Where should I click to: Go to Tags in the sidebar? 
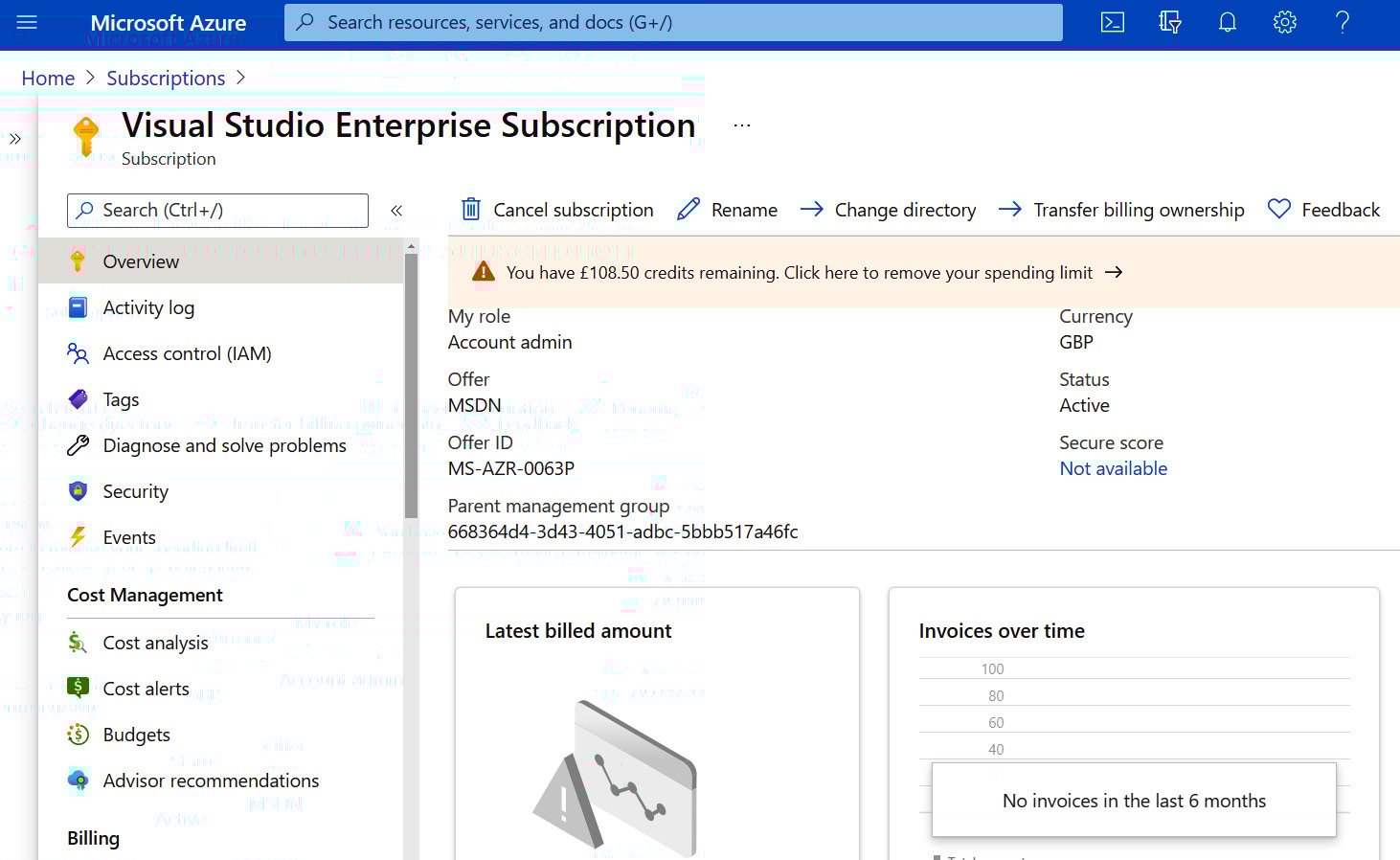pos(221,399)
